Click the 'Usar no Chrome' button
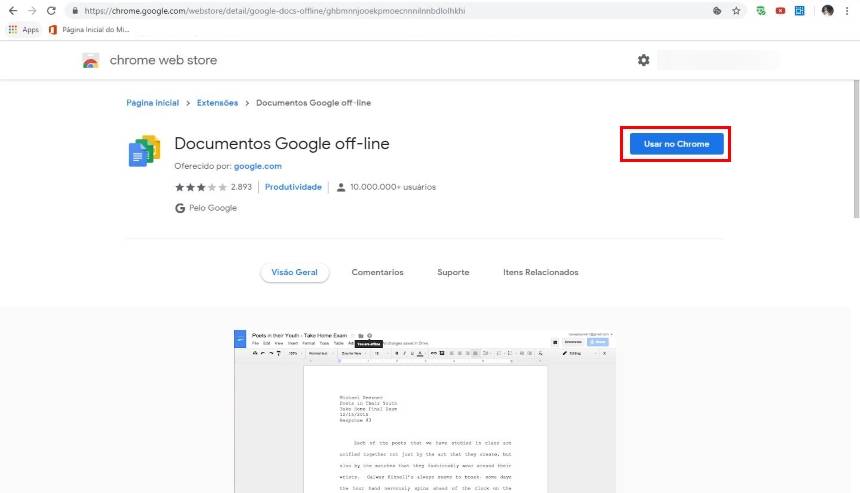860x493 pixels. pyautogui.click(x=676, y=144)
